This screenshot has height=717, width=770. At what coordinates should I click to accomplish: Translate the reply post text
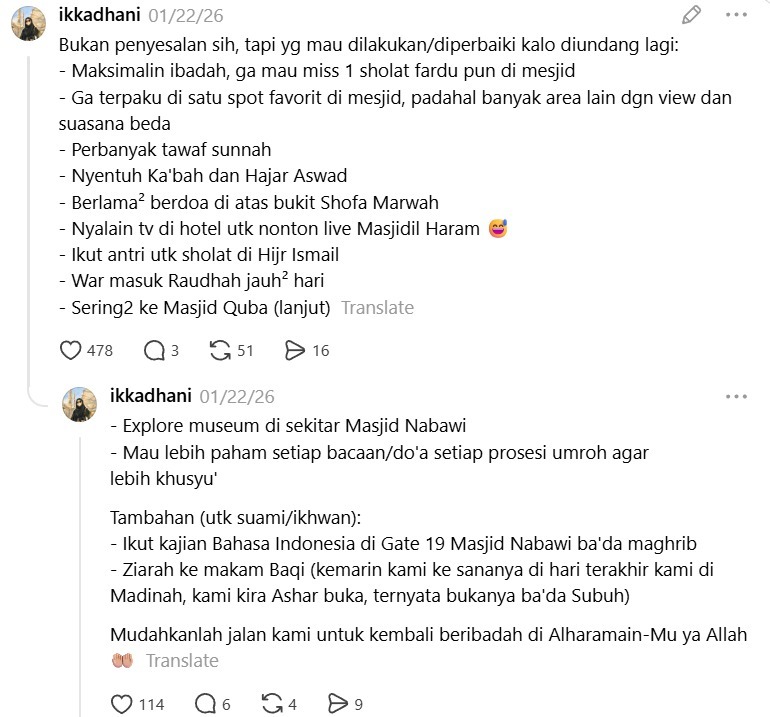click(x=182, y=661)
